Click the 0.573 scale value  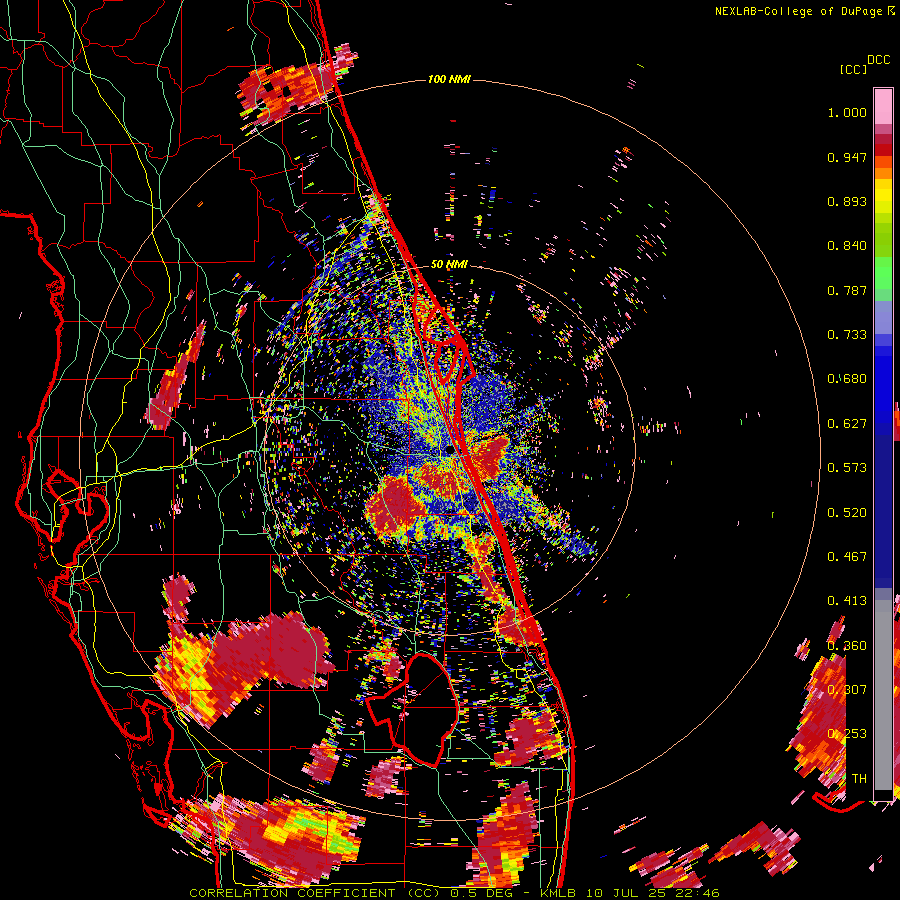(847, 468)
